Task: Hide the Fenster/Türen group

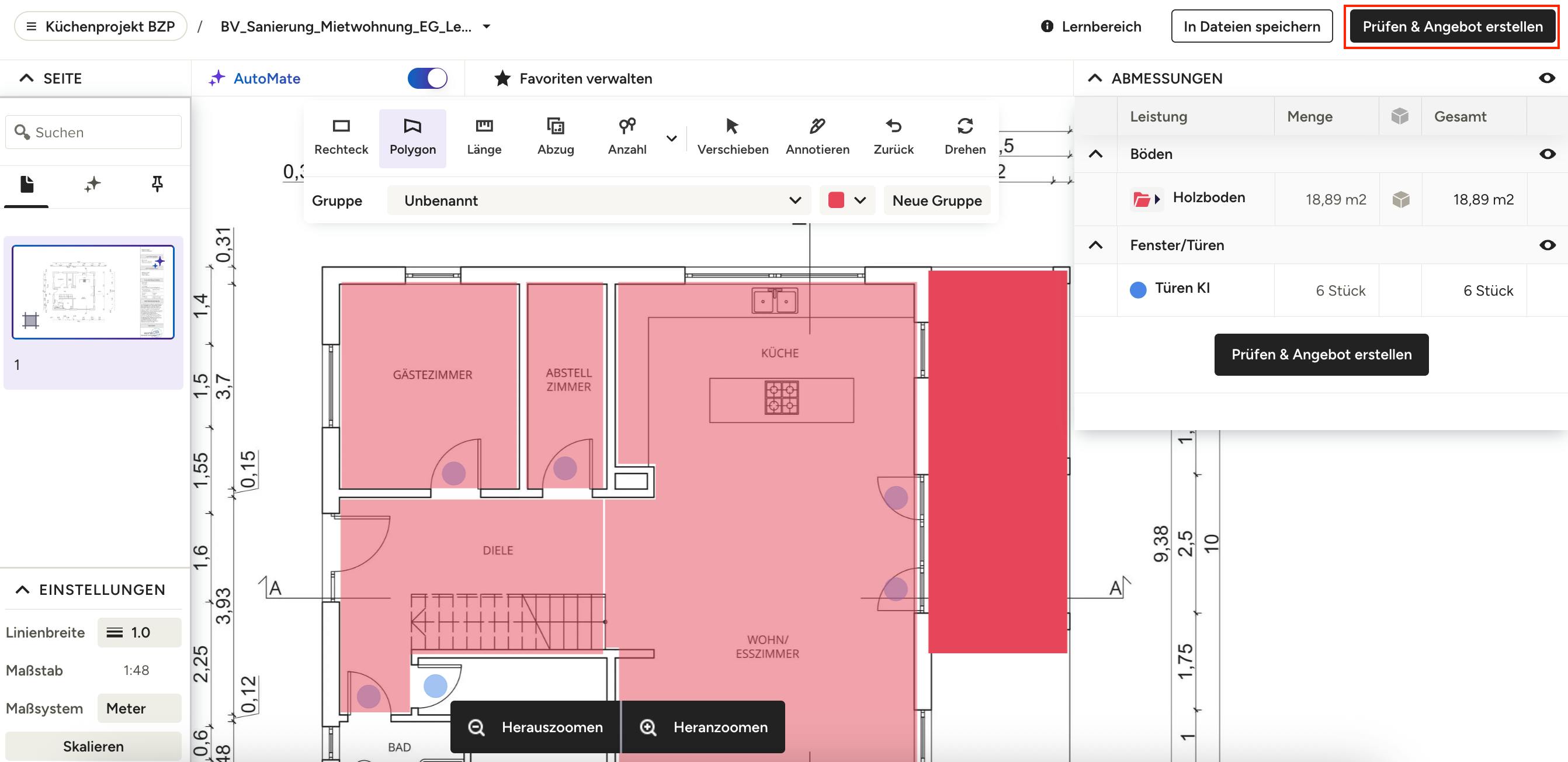Action: [x=1547, y=245]
